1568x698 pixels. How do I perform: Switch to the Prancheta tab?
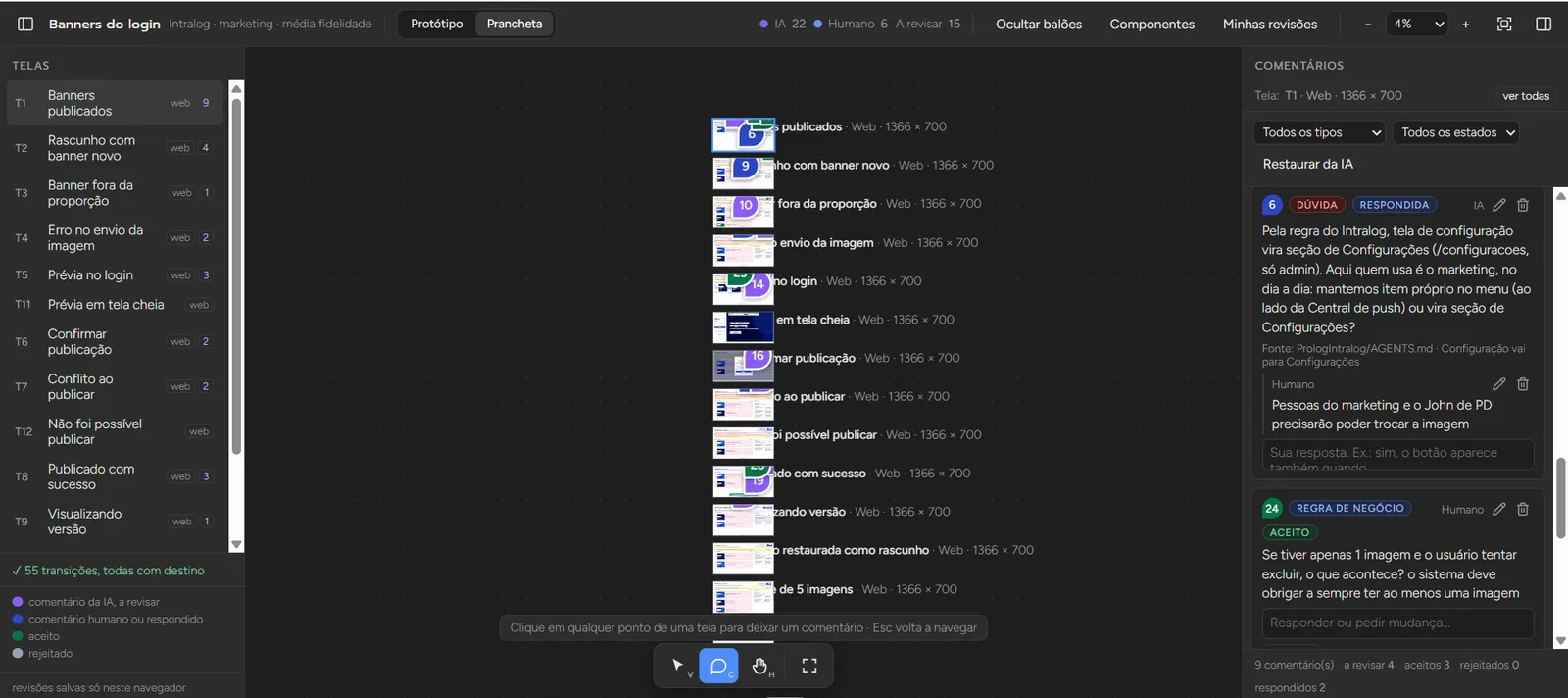pos(514,24)
